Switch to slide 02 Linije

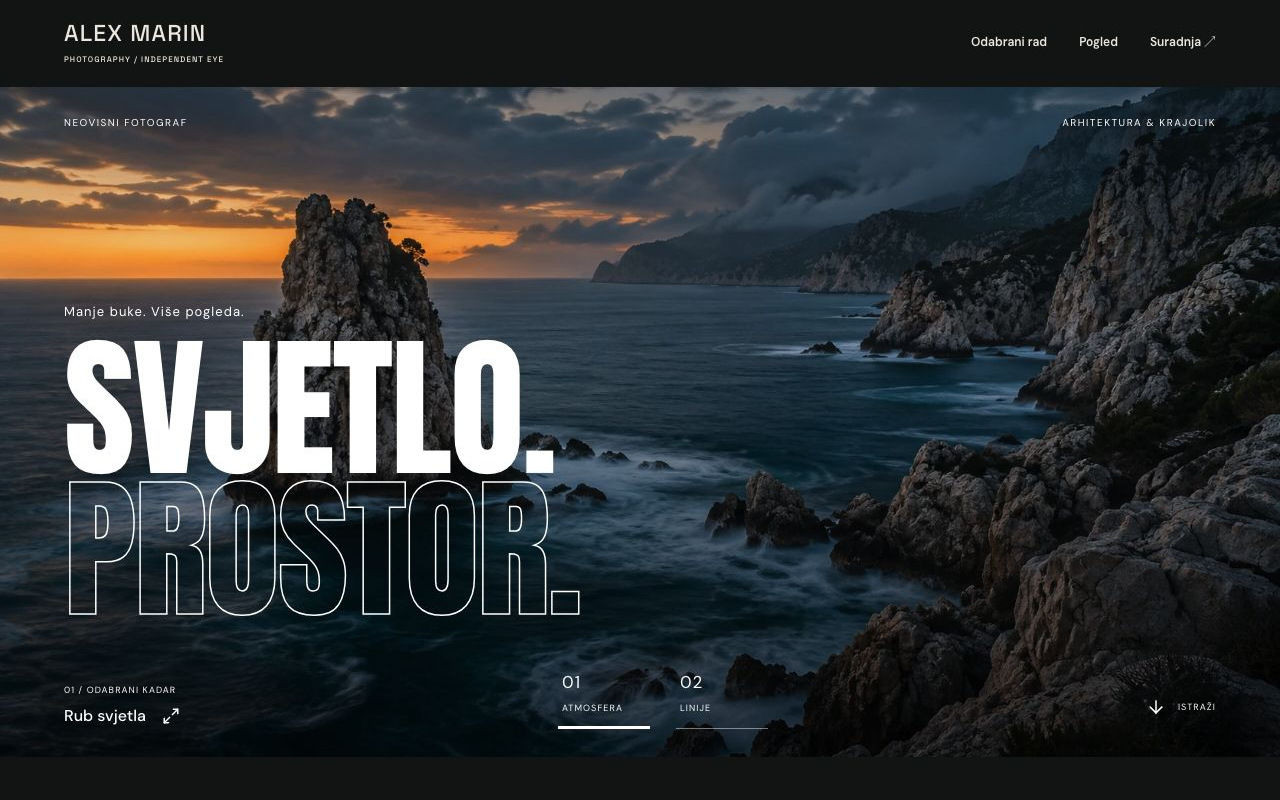pyautogui.click(x=721, y=699)
